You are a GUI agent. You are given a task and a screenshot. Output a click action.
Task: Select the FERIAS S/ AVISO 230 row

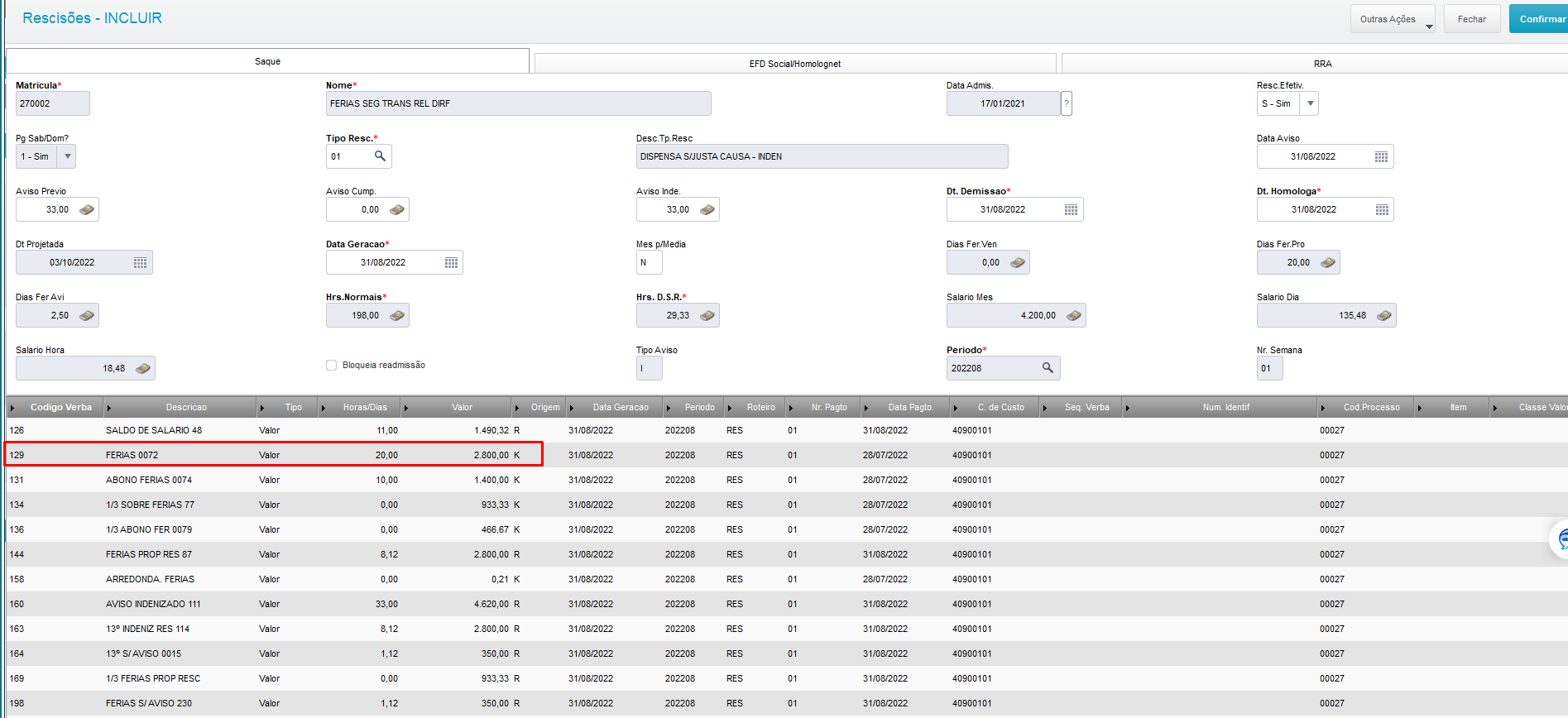click(786, 703)
